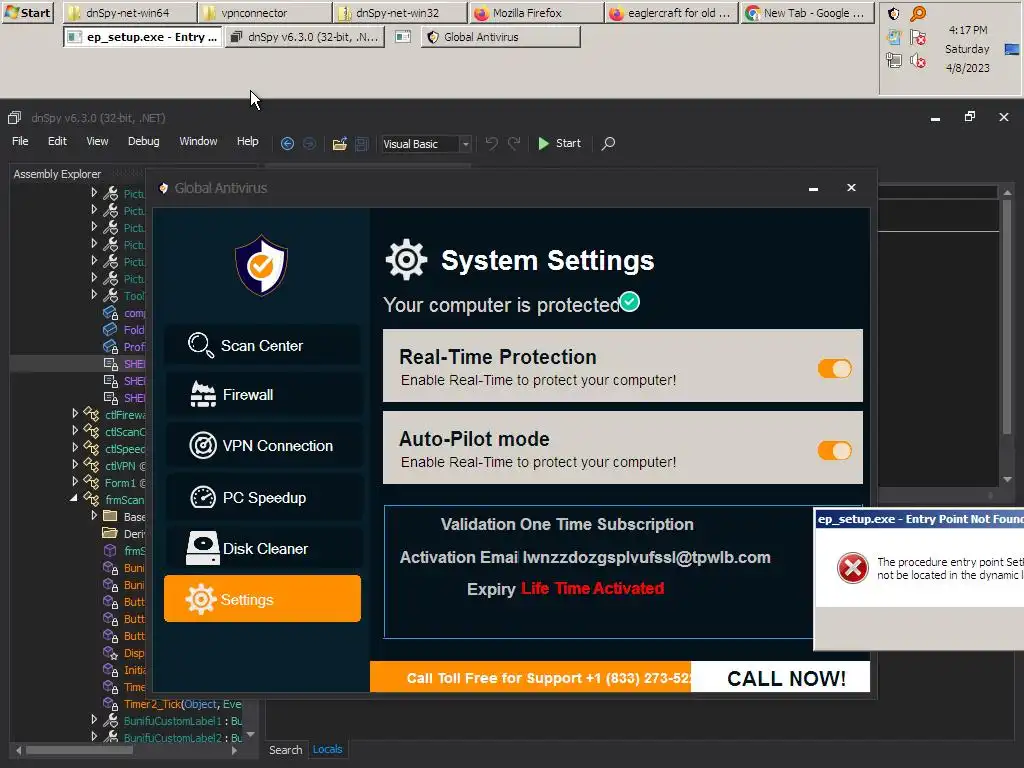1024x768 pixels.
Task: Click the Prof class icon in tree
Action: [110, 346]
